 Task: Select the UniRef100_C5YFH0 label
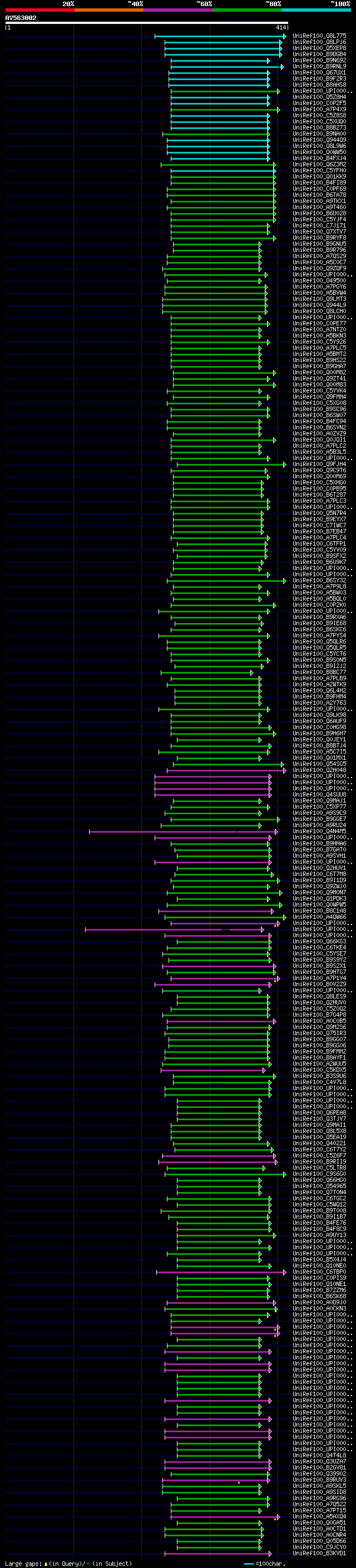coord(319,170)
